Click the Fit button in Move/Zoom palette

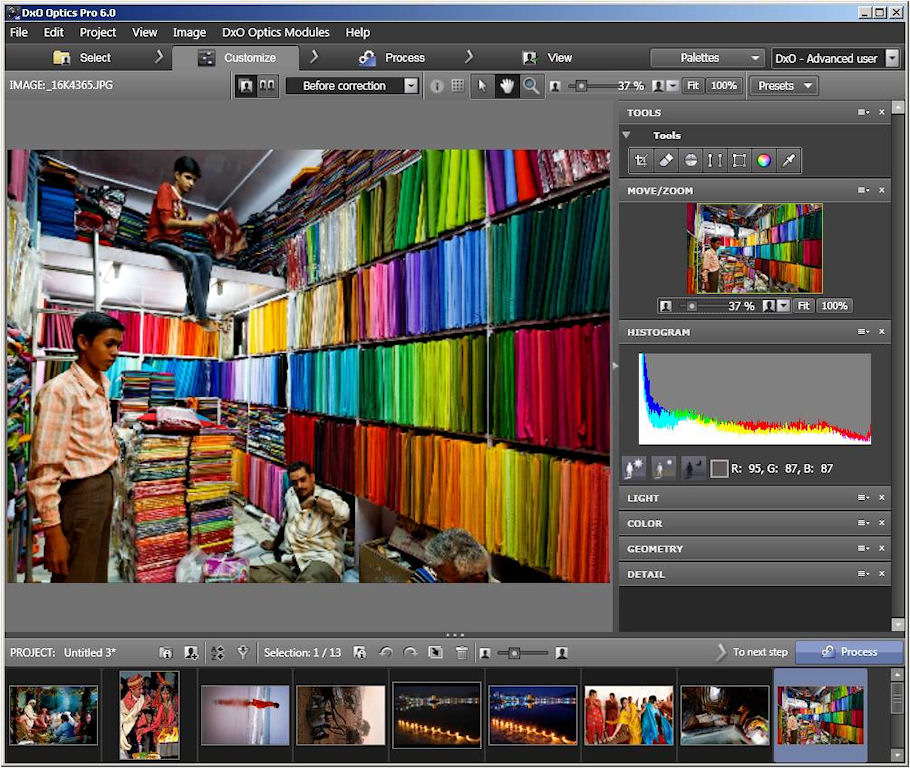(x=803, y=306)
